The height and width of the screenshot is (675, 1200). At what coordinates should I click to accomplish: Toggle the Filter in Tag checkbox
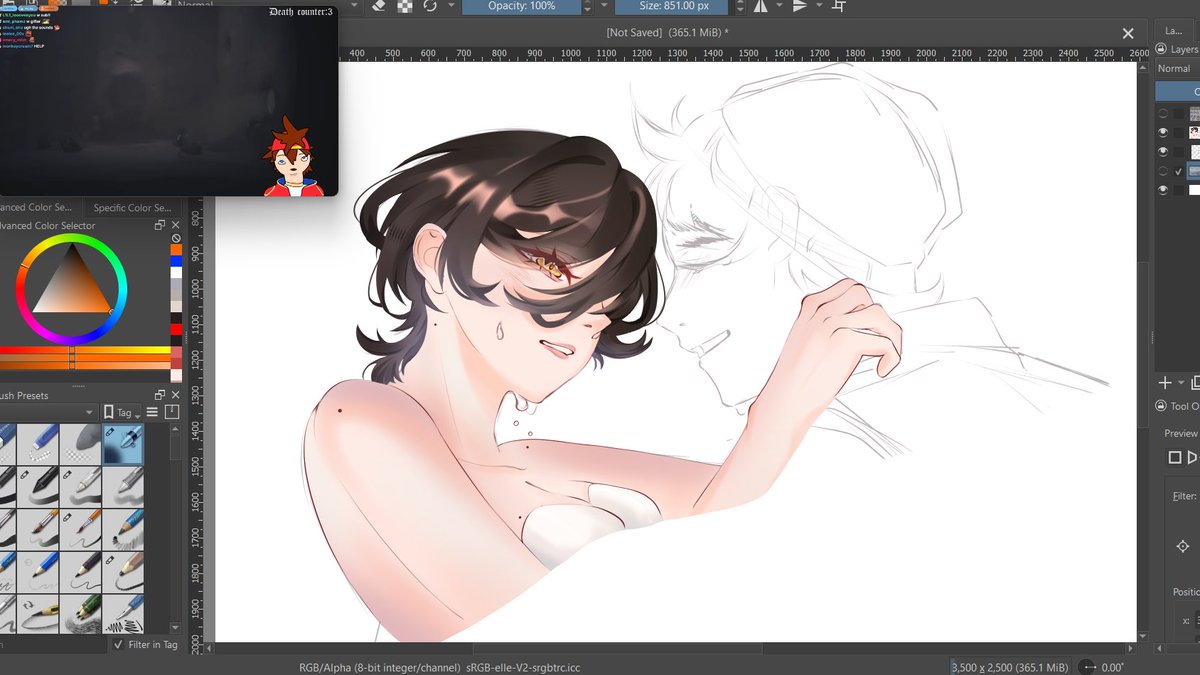[118, 645]
